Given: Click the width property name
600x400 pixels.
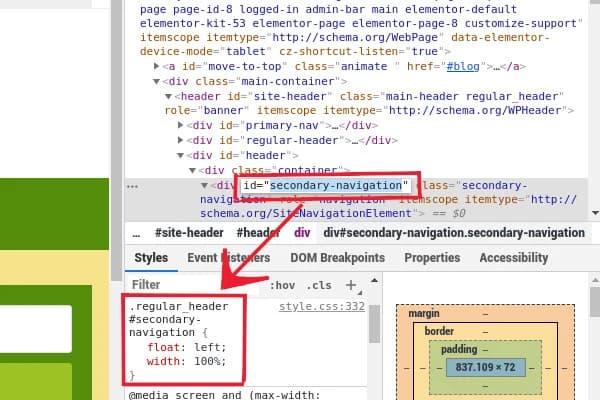Looking at the screenshot, I should coord(163,361).
